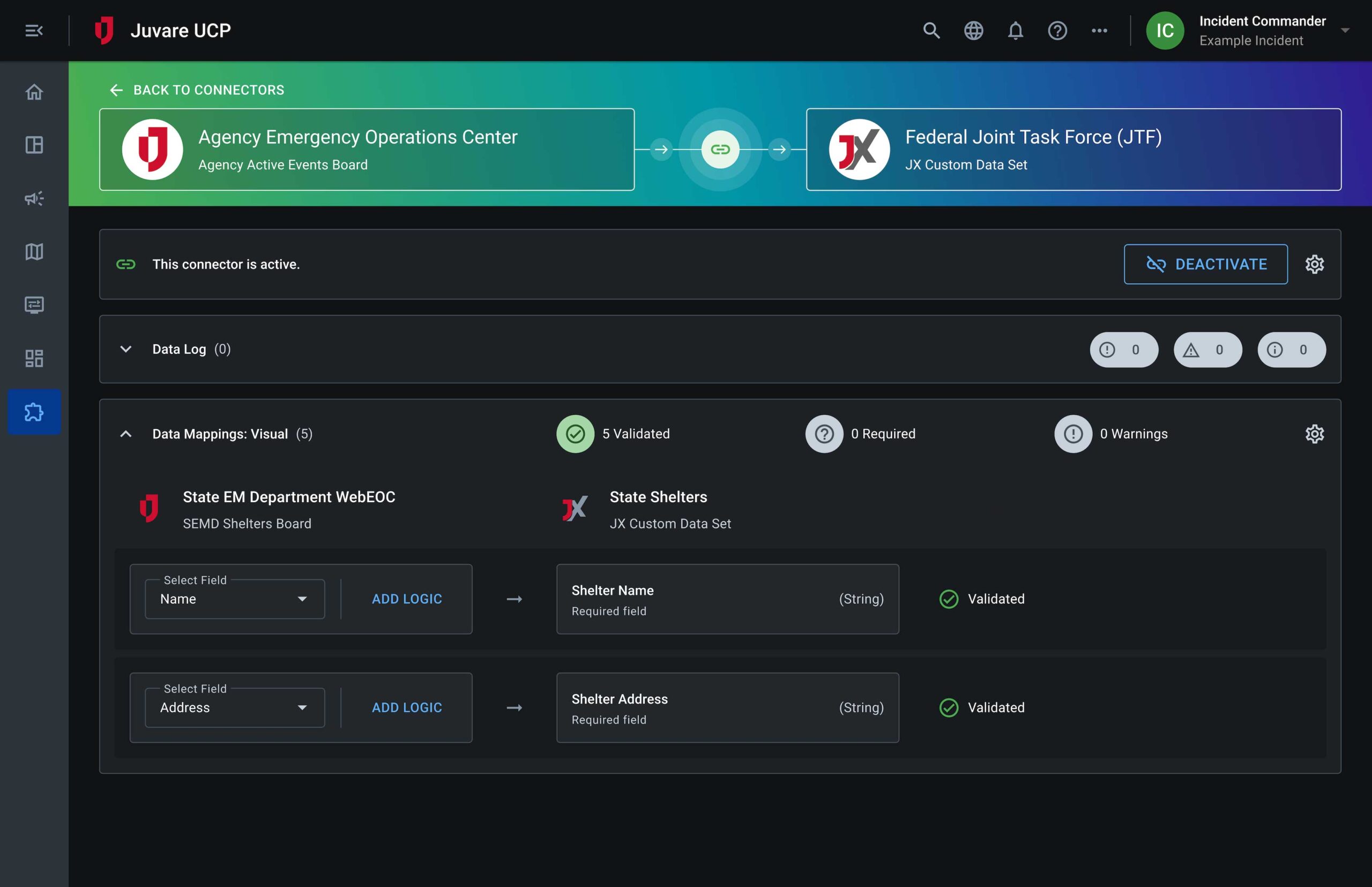Image resolution: width=1372 pixels, height=887 pixels.
Task: Open the Address Select Field dropdown
Action: (x=235, y=708)
